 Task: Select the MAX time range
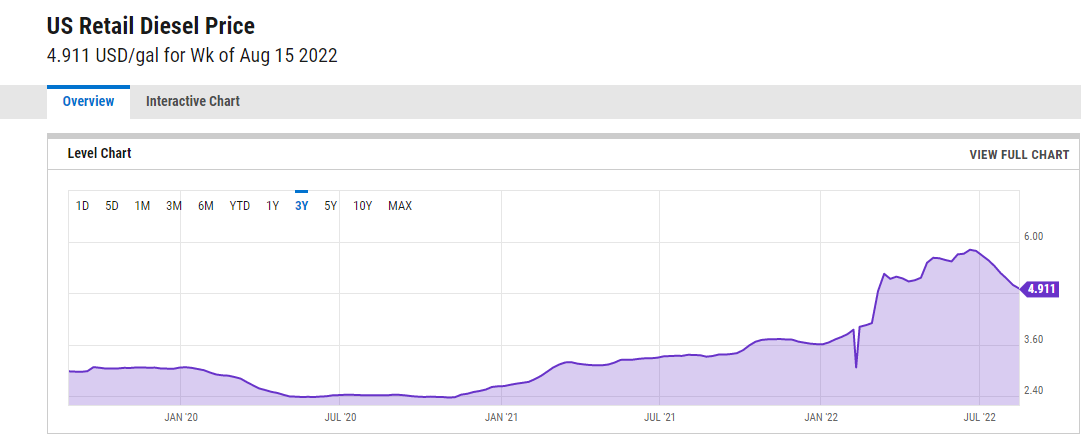coord(400,205)
